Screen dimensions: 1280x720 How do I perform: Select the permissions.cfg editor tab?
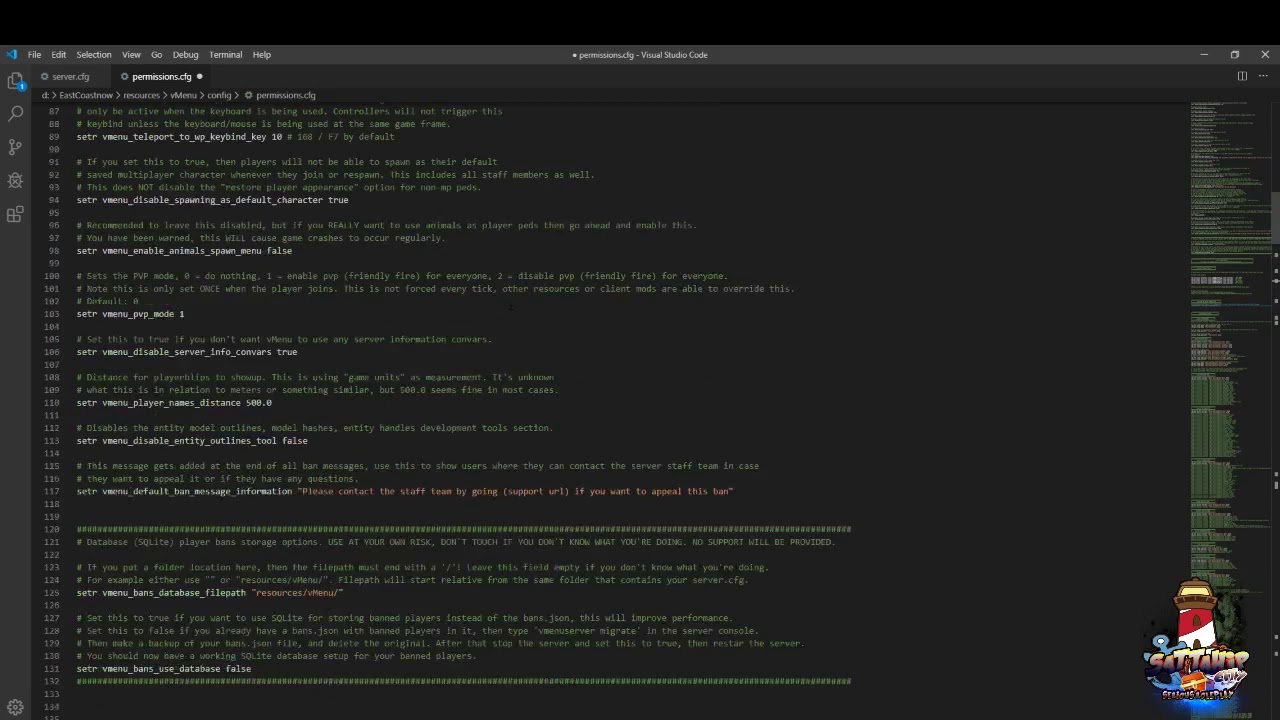(x=160, y=77)
